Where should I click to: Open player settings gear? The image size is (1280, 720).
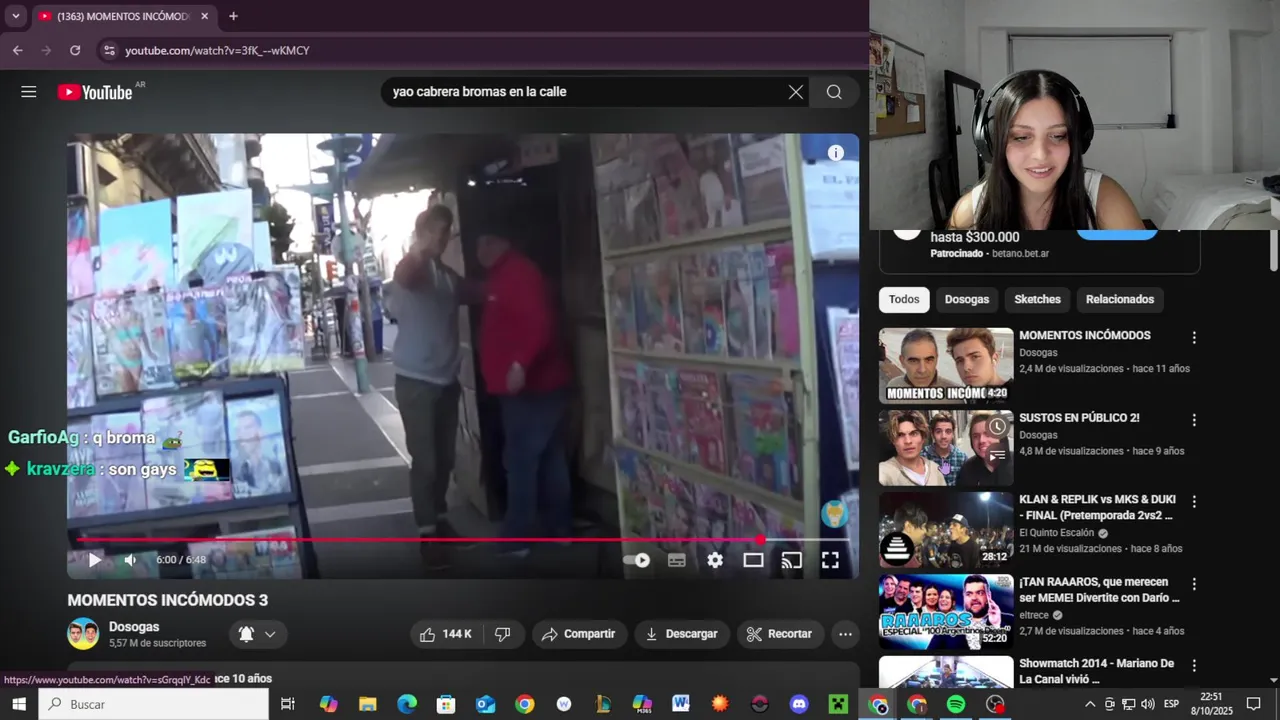(715, 560)
